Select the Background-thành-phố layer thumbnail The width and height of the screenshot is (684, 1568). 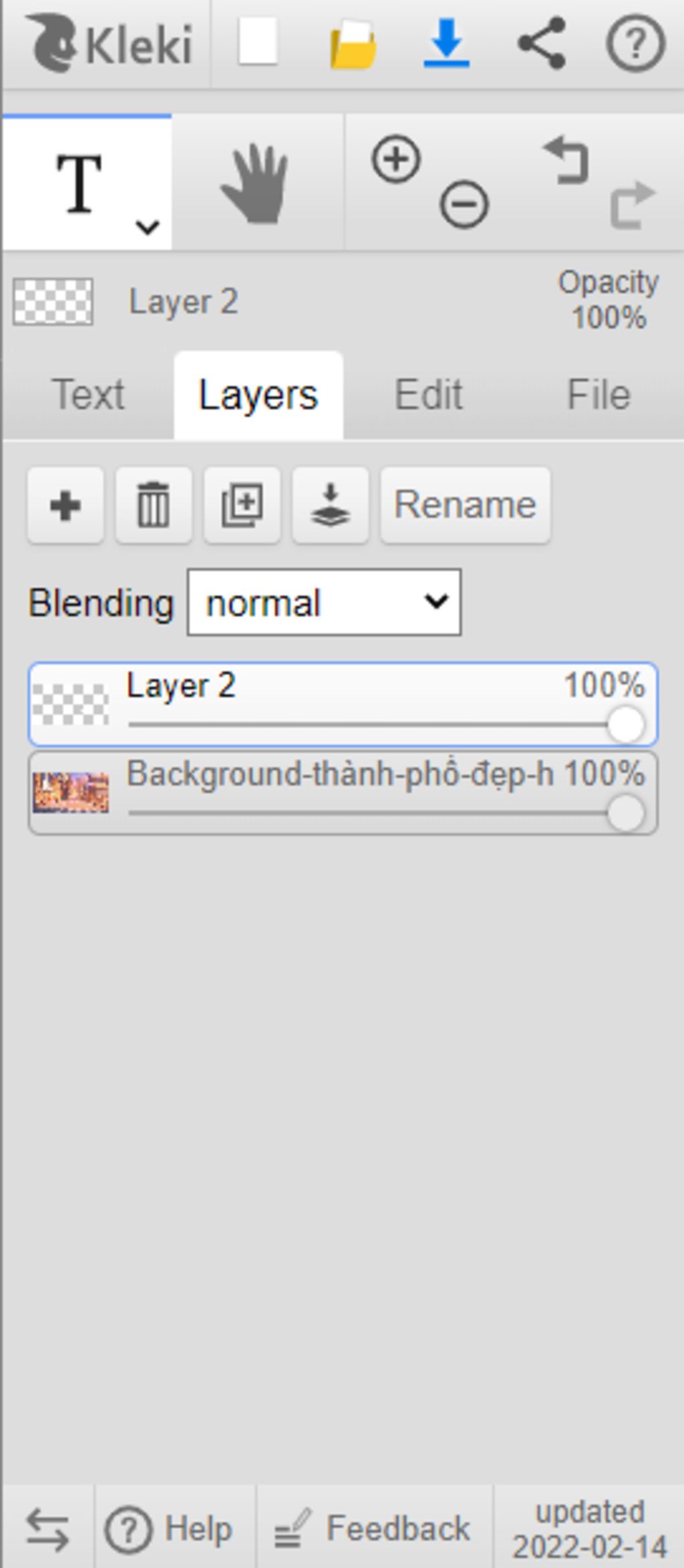click(71, 793)
